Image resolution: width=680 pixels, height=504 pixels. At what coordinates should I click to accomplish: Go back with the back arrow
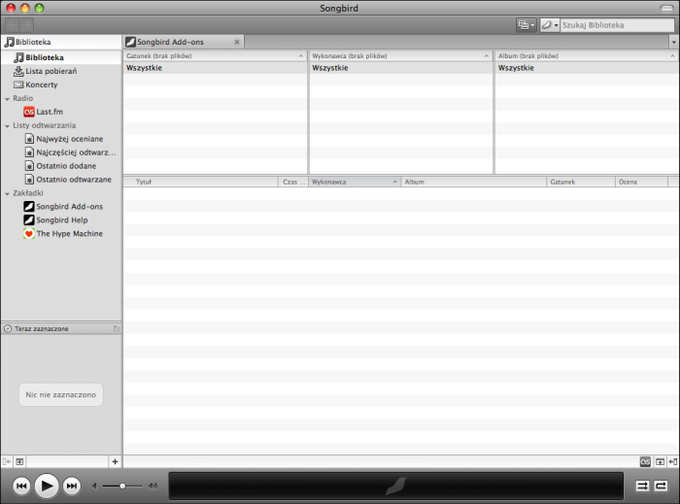click(x=13, y=25)
